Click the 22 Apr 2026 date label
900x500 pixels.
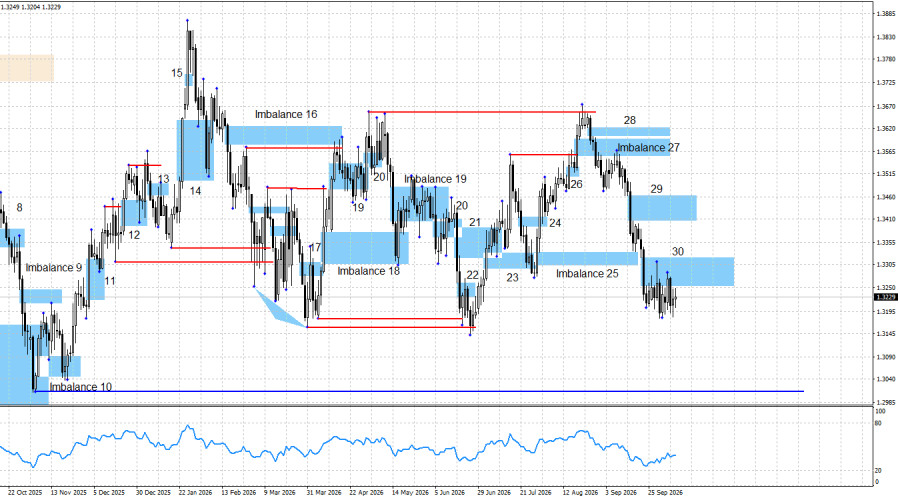click(366, 493)
